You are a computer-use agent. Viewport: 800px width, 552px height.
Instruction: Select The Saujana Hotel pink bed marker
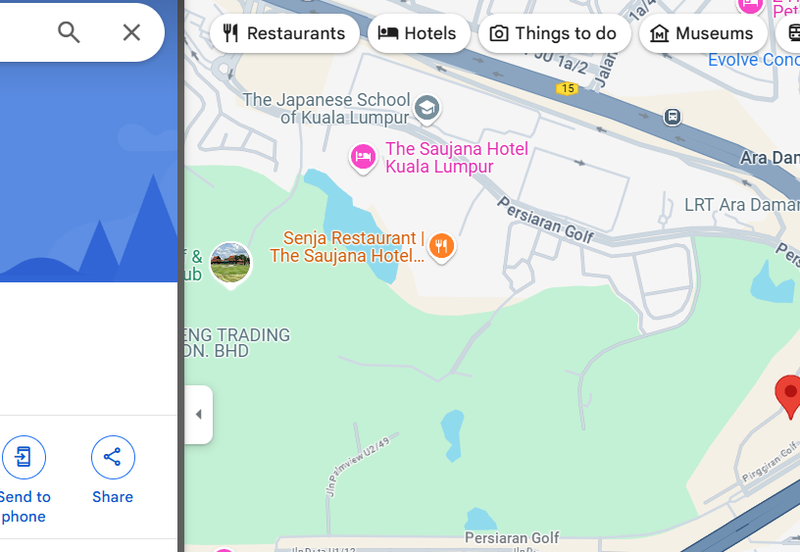click(363, 157)
